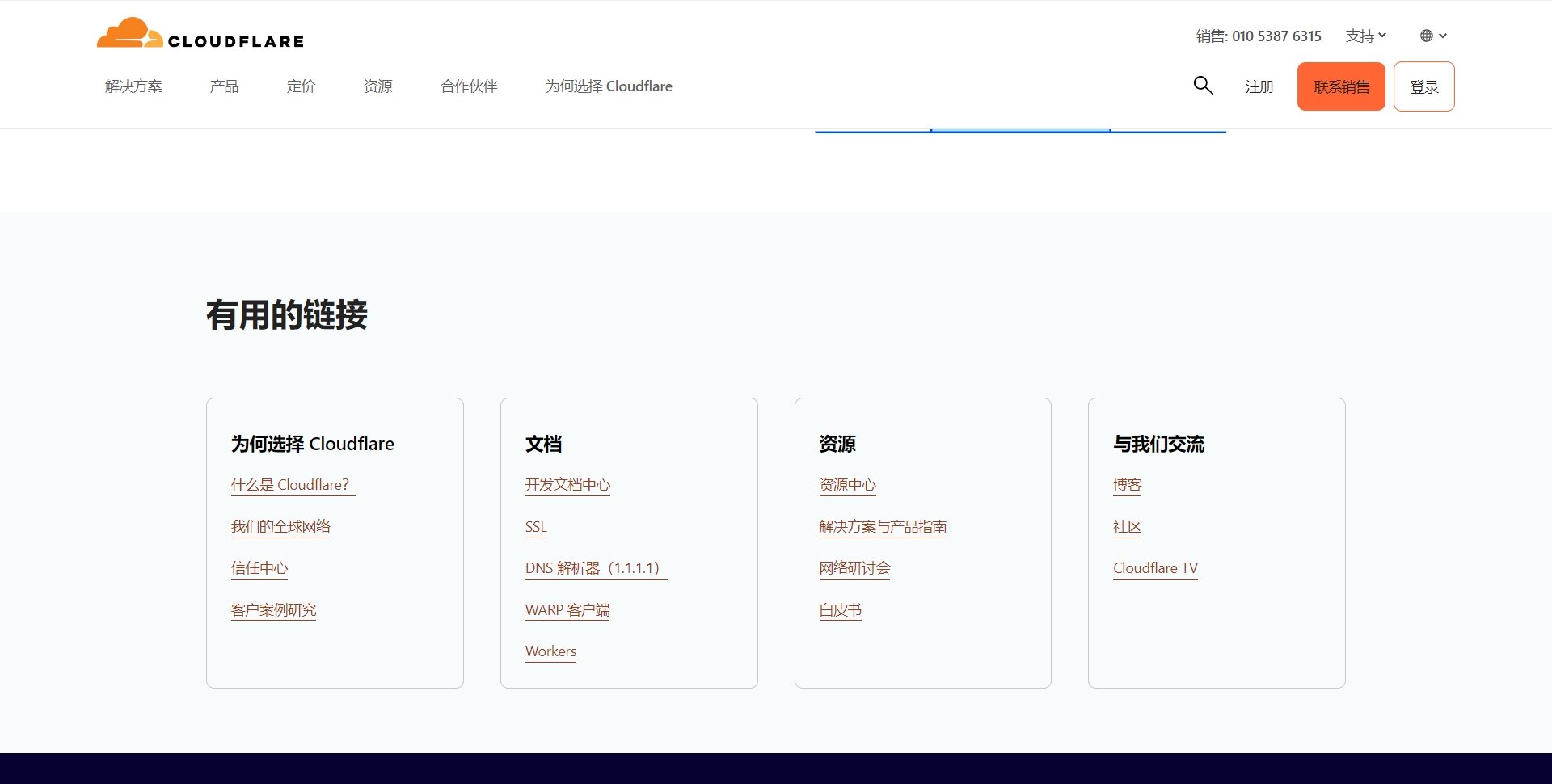Click the Cloudflare logo
The image size is (1552, 784).
click(x=200, y=34)
